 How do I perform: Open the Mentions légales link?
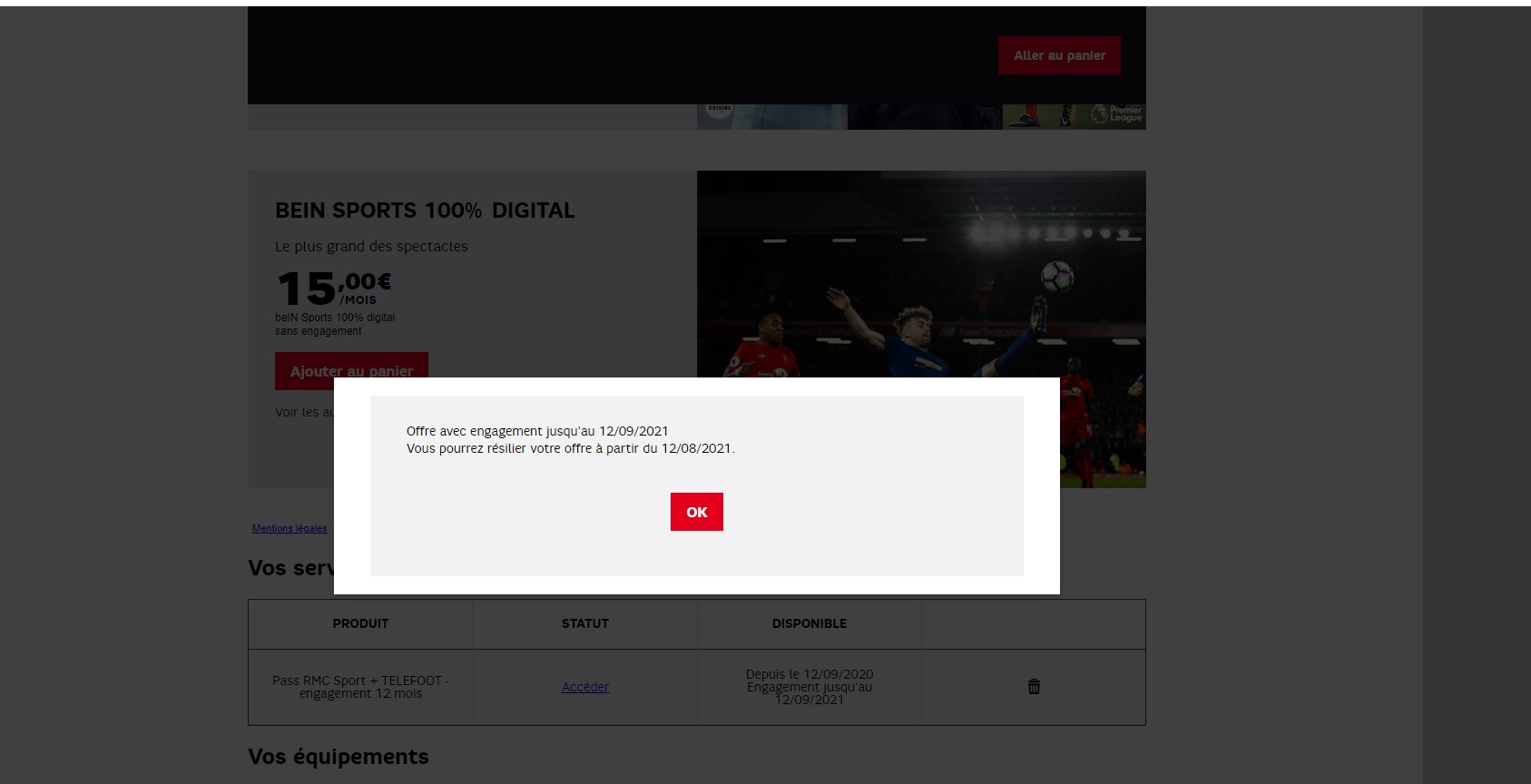point(290,528)
